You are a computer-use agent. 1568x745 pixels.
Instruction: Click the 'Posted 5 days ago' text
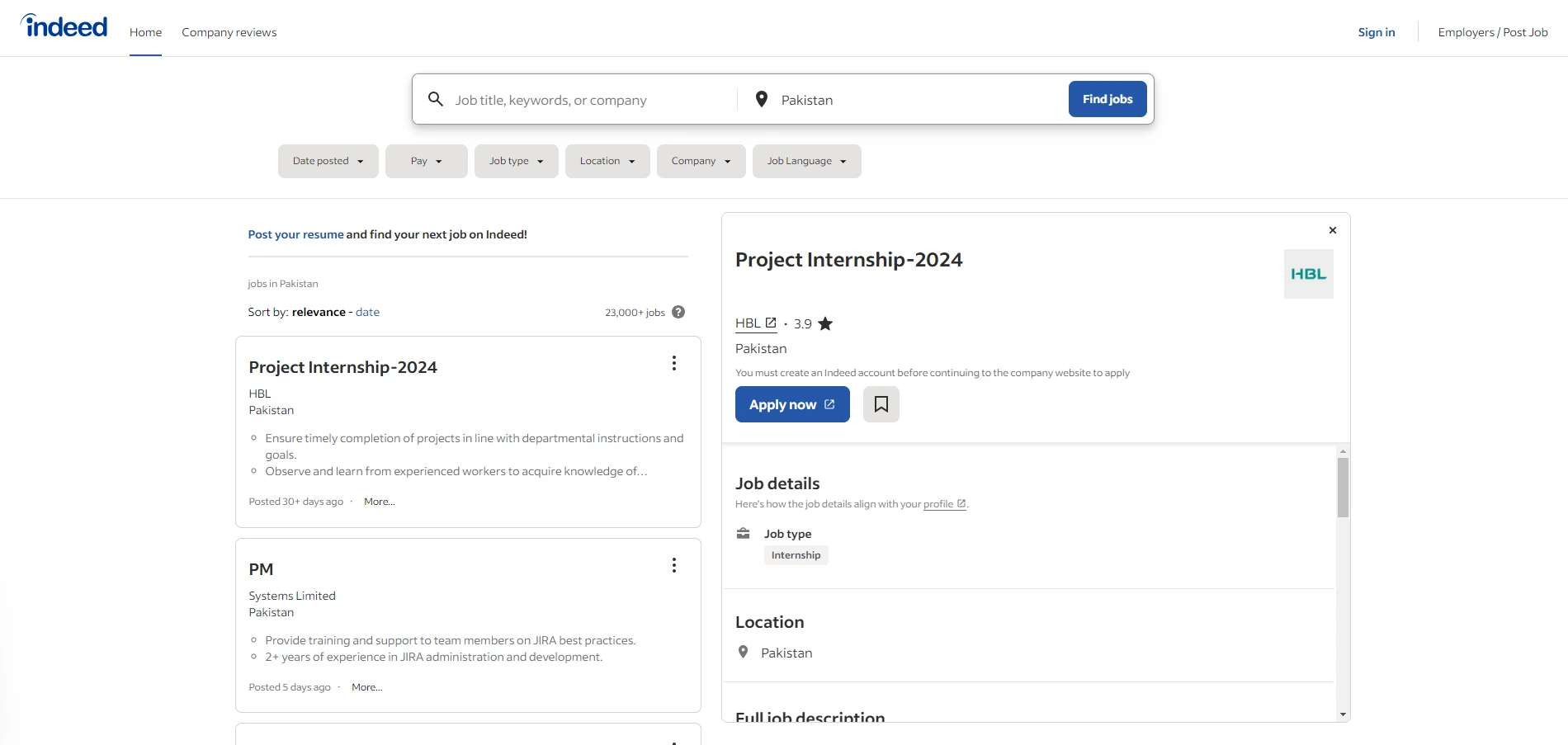(290, 687)
